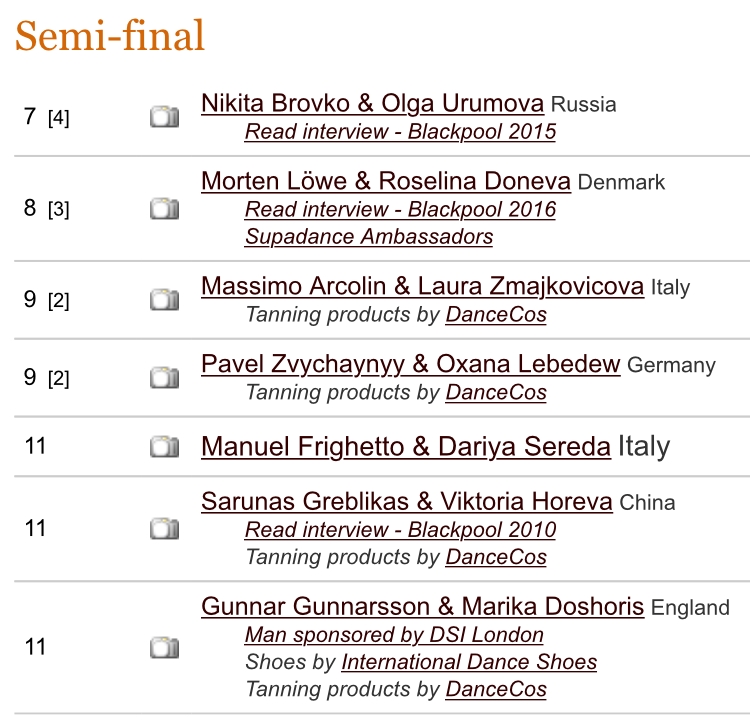The image size is (750, 722).
Task: Open Nikita Brovko & Olga Urumova profile
Action: tap(373, 103)
